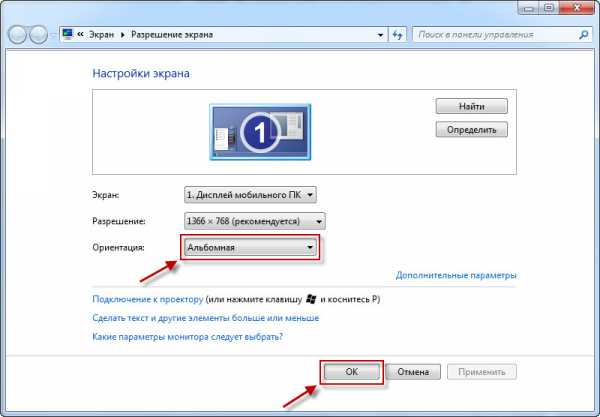Click the search magnifier icon

pyautogui.click(x=584, y=35)
